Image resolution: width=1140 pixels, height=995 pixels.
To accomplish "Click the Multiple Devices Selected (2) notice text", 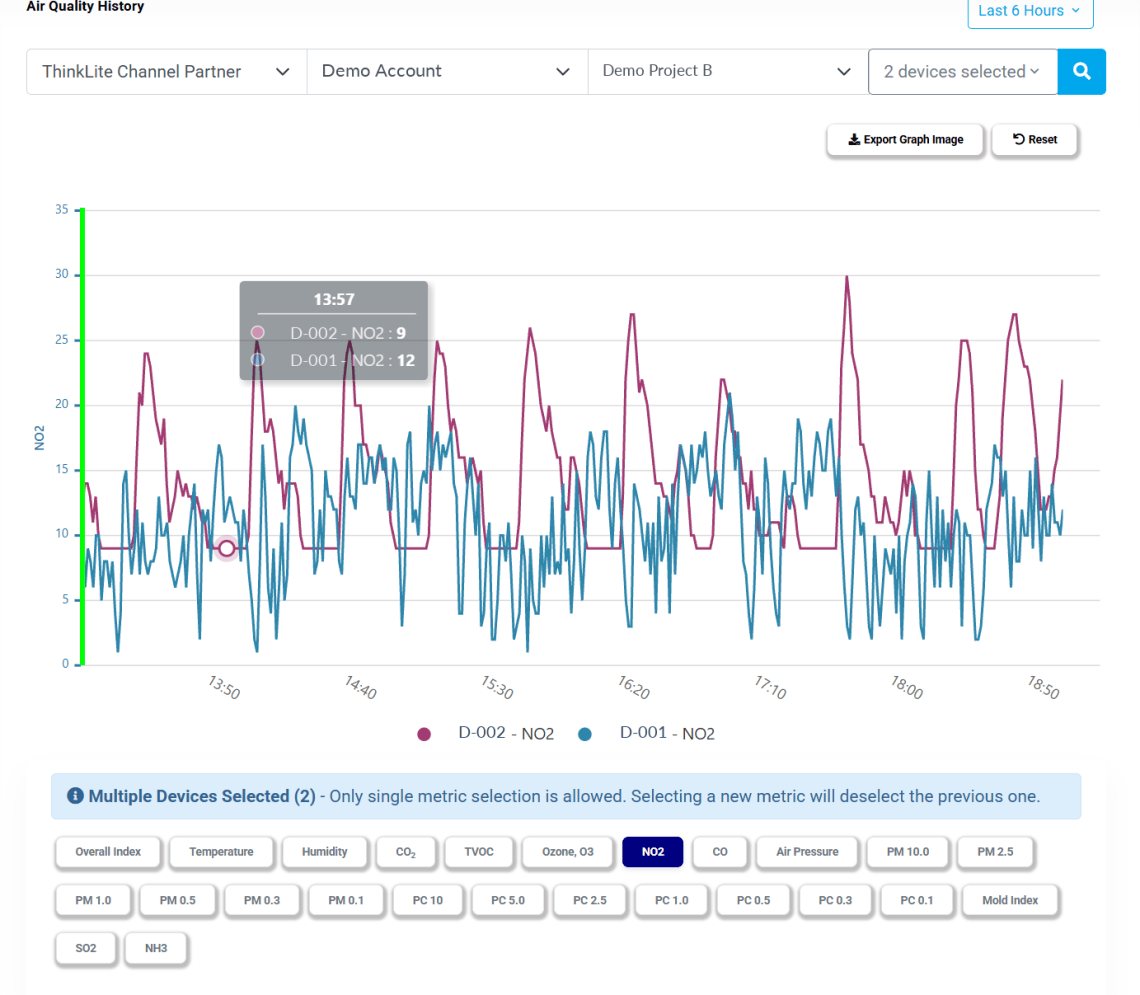I will coord(202,796).
